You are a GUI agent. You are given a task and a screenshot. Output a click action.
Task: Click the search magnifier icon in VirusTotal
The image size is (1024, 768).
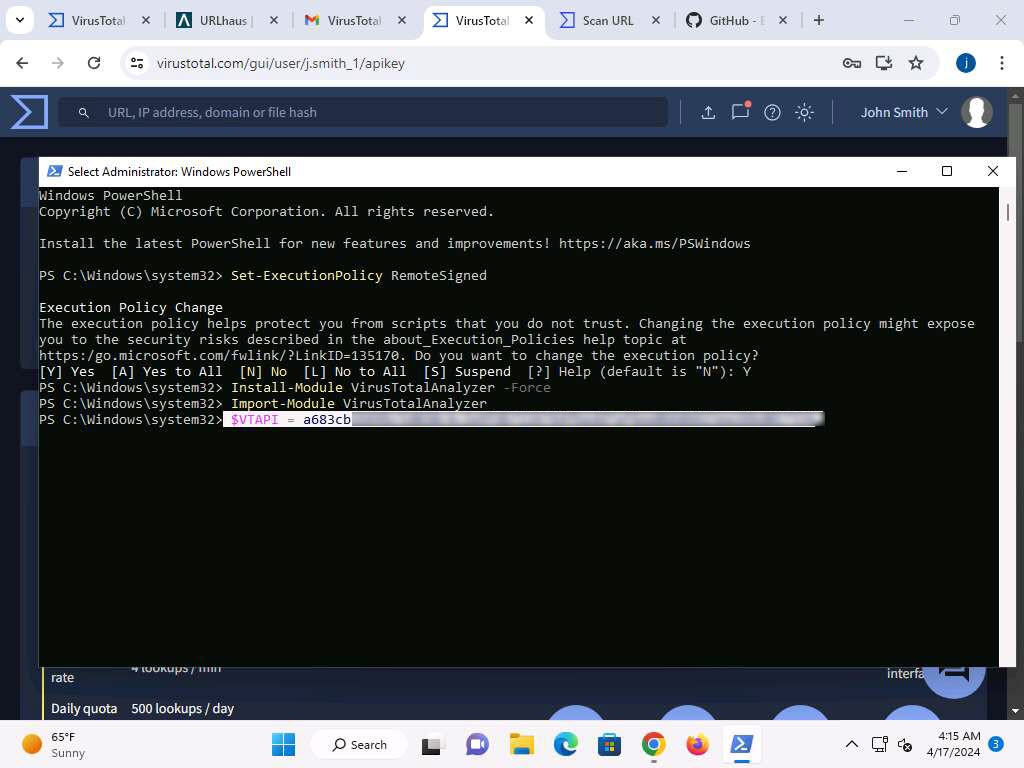84,112
